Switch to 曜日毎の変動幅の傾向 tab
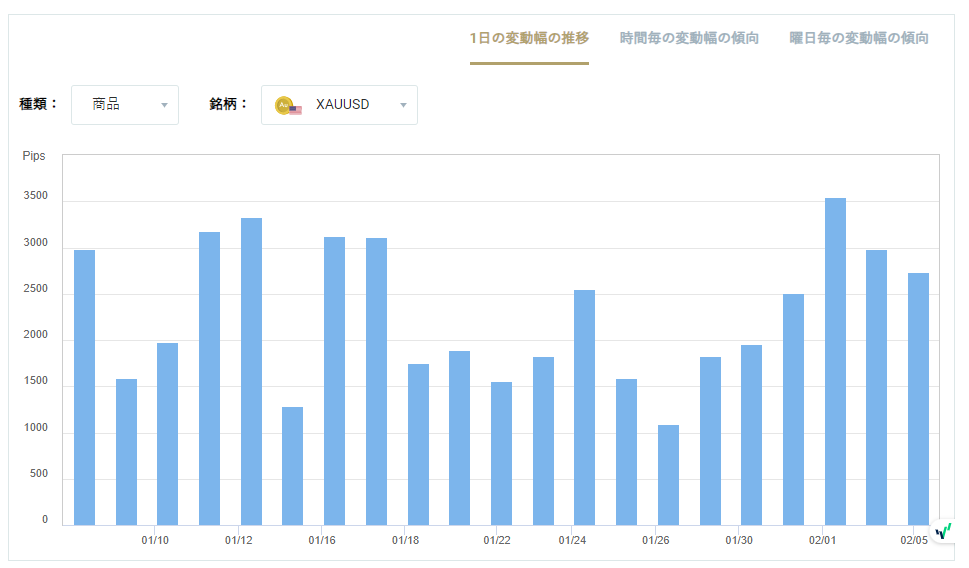 tap(859, 38)
